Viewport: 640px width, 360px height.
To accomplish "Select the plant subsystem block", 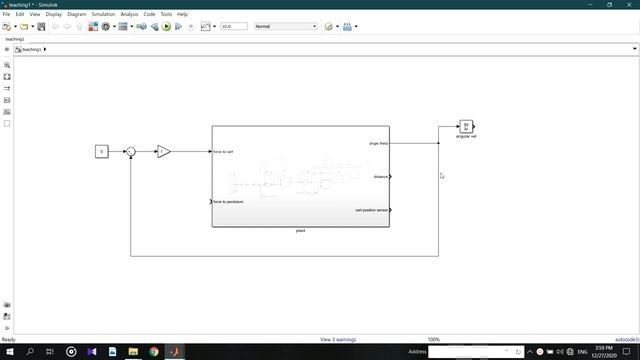I will click(301, 176).
